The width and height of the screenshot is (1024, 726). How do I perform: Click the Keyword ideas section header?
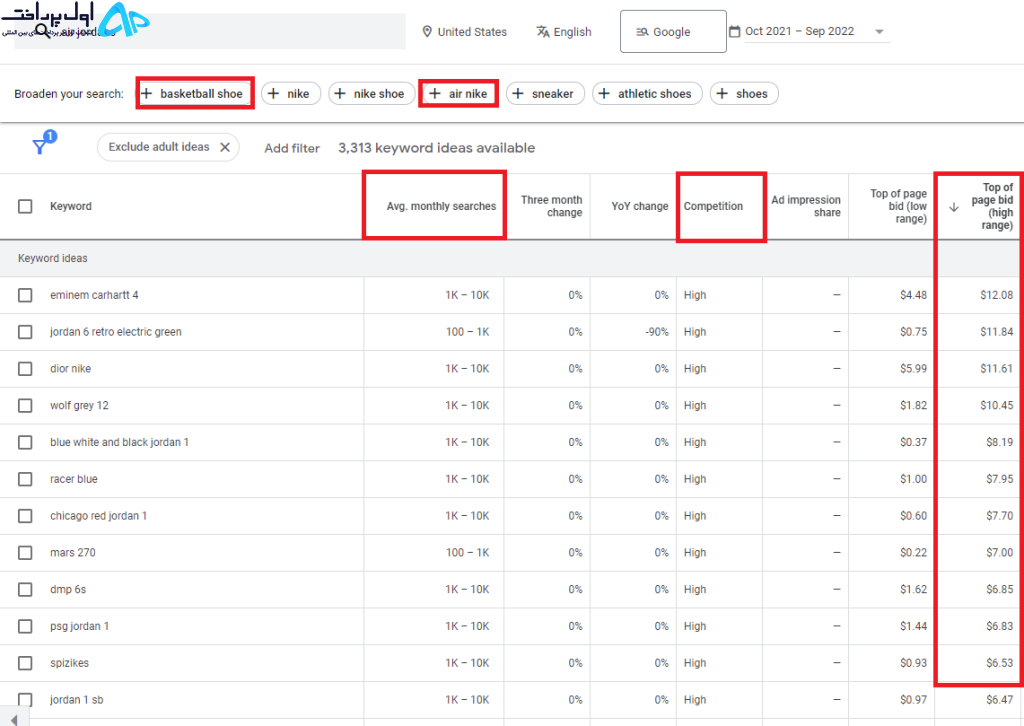(x=53, y=259)
